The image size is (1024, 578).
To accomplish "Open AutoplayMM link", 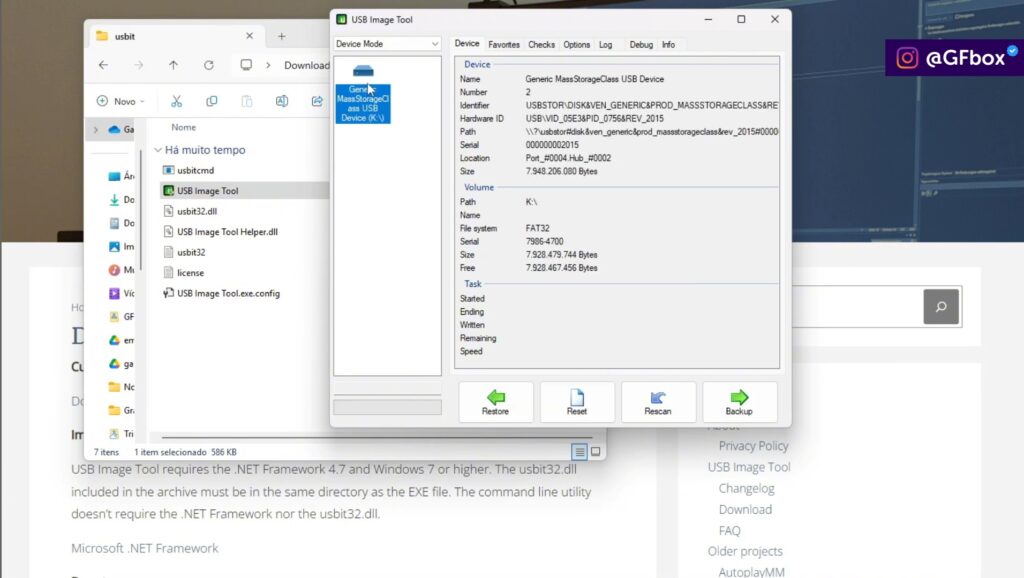I will pos(752,571).
